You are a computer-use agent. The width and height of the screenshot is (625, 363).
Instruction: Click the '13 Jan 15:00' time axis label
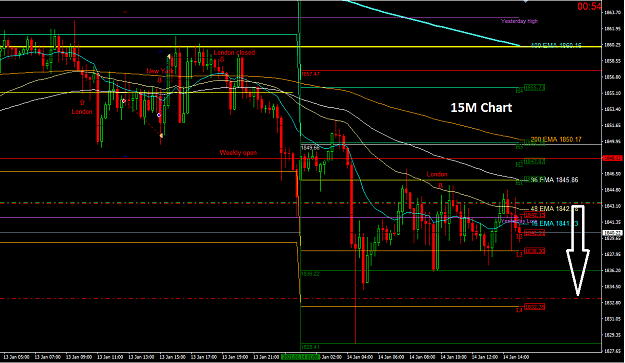(172, 357)
